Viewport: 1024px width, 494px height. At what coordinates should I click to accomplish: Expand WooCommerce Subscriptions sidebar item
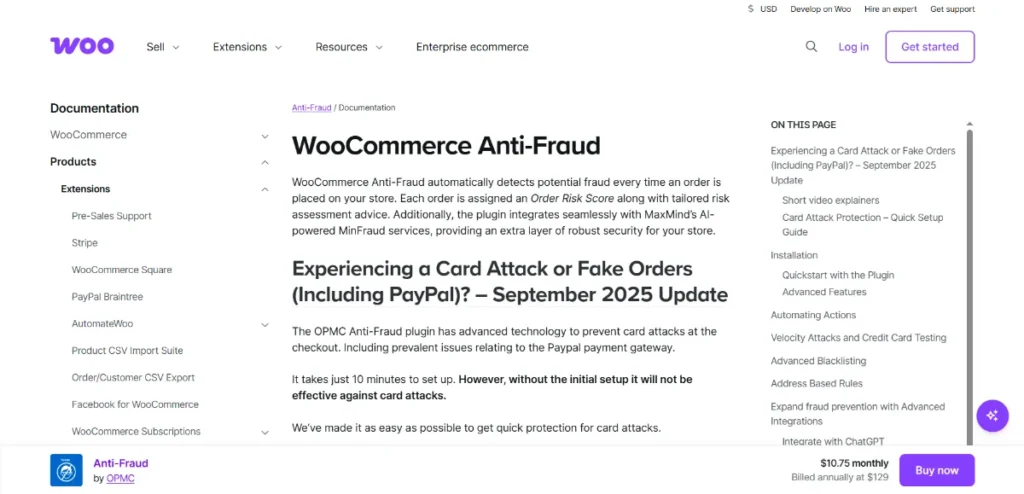(265, 432)
